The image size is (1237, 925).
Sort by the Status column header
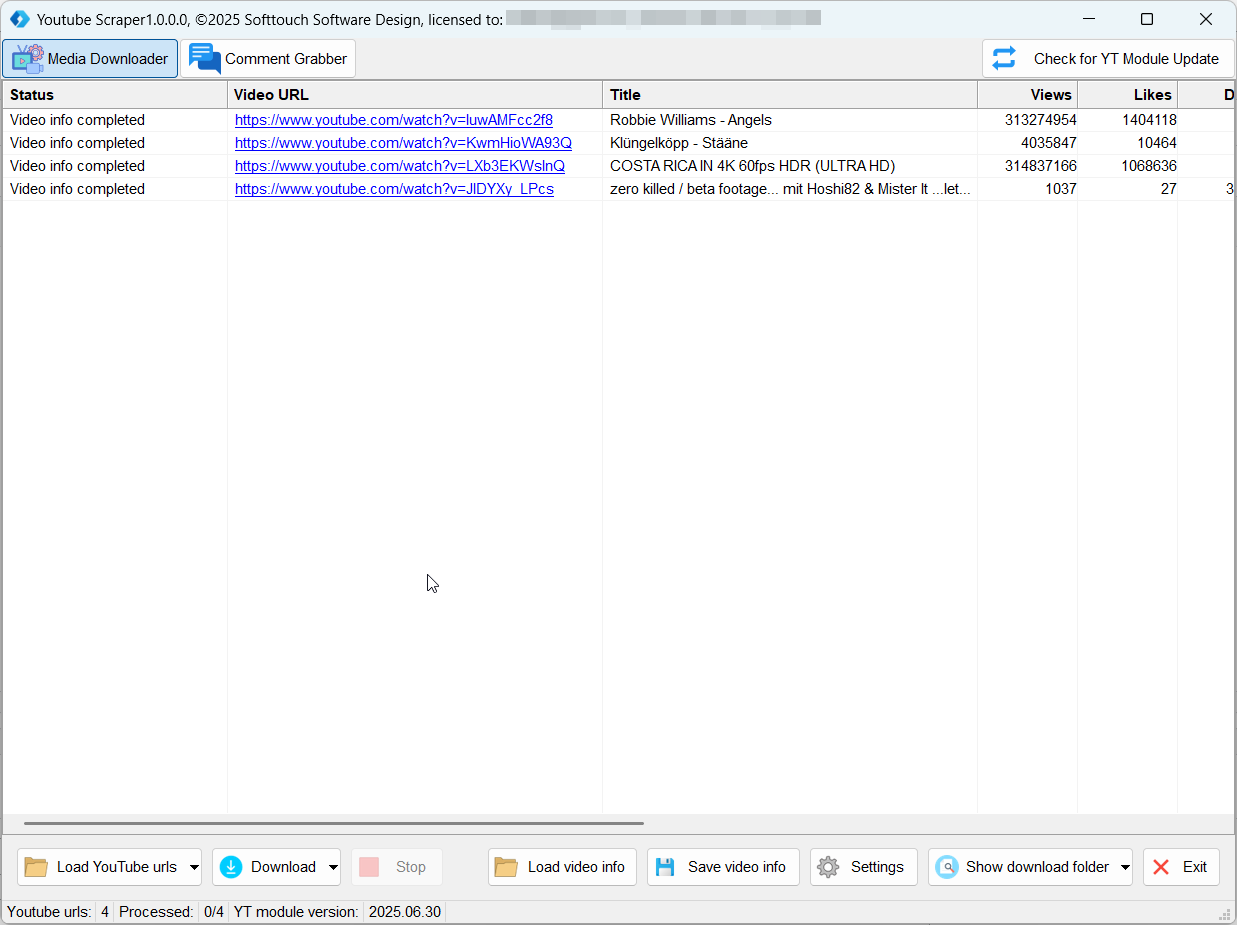[115, 95]
